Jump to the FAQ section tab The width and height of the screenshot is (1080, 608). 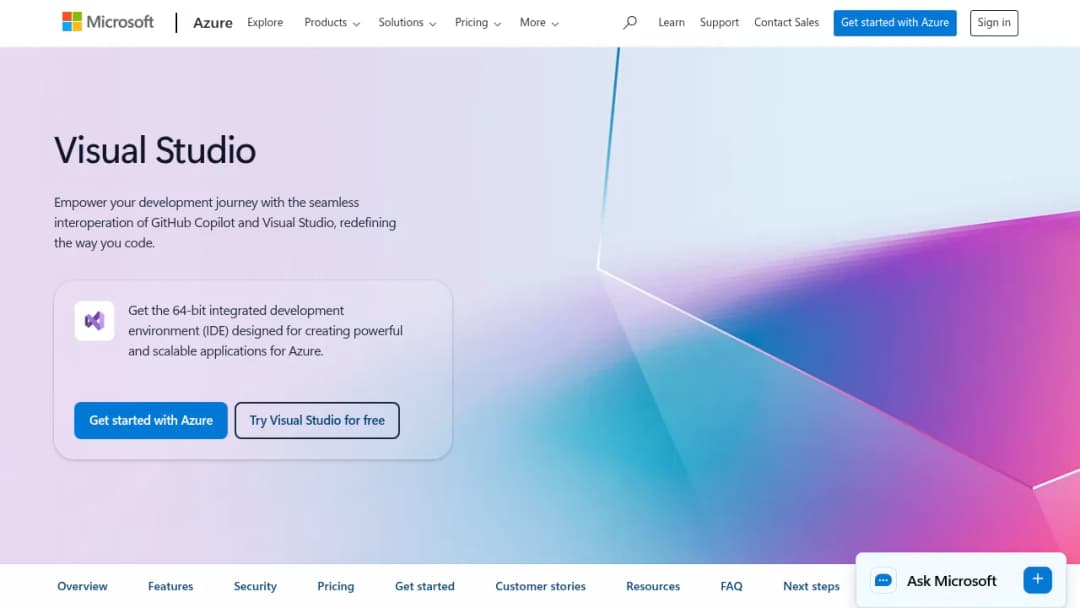(731, 586)
